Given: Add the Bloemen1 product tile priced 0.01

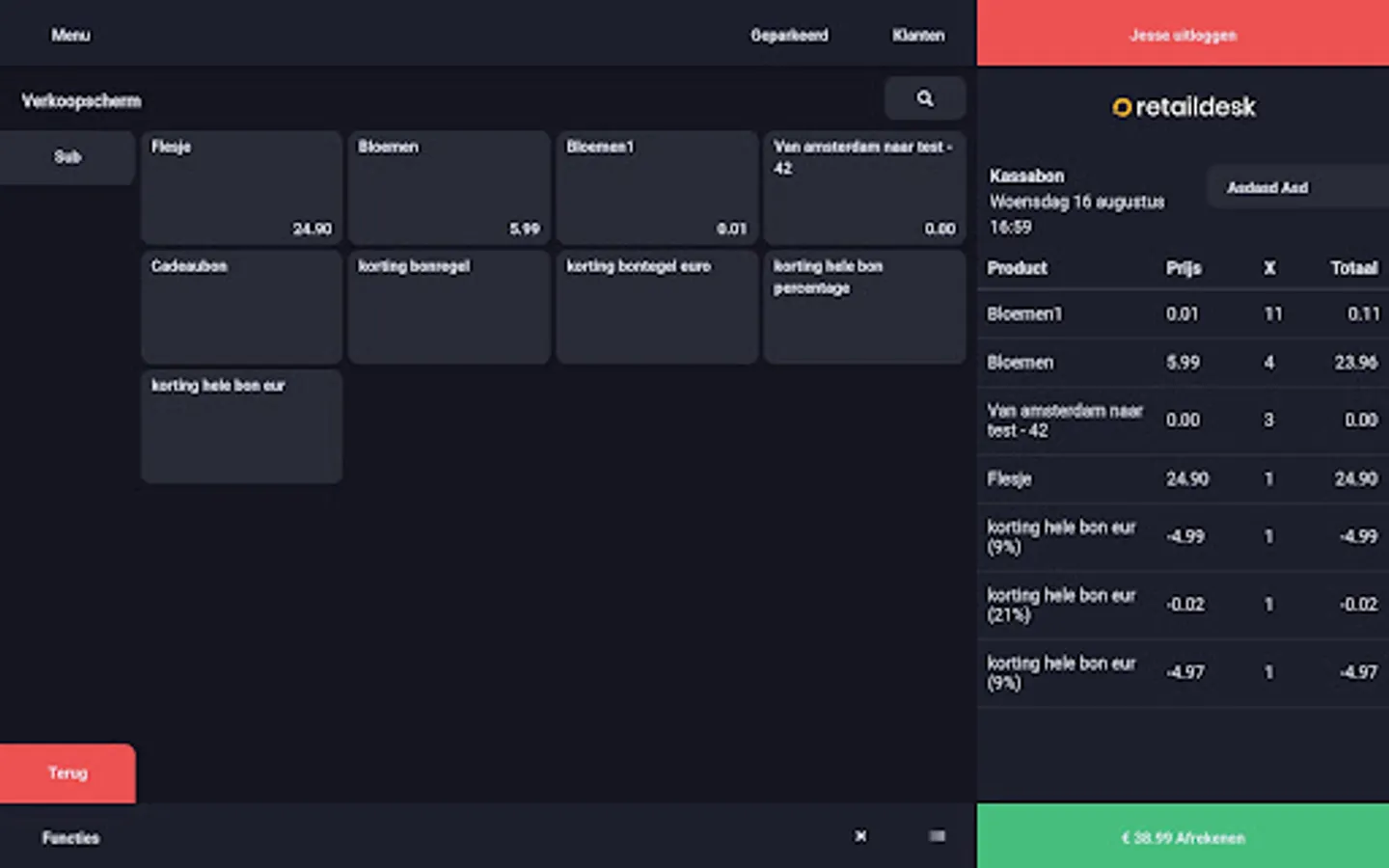Looking at the screenshot, I should (657, 187).
